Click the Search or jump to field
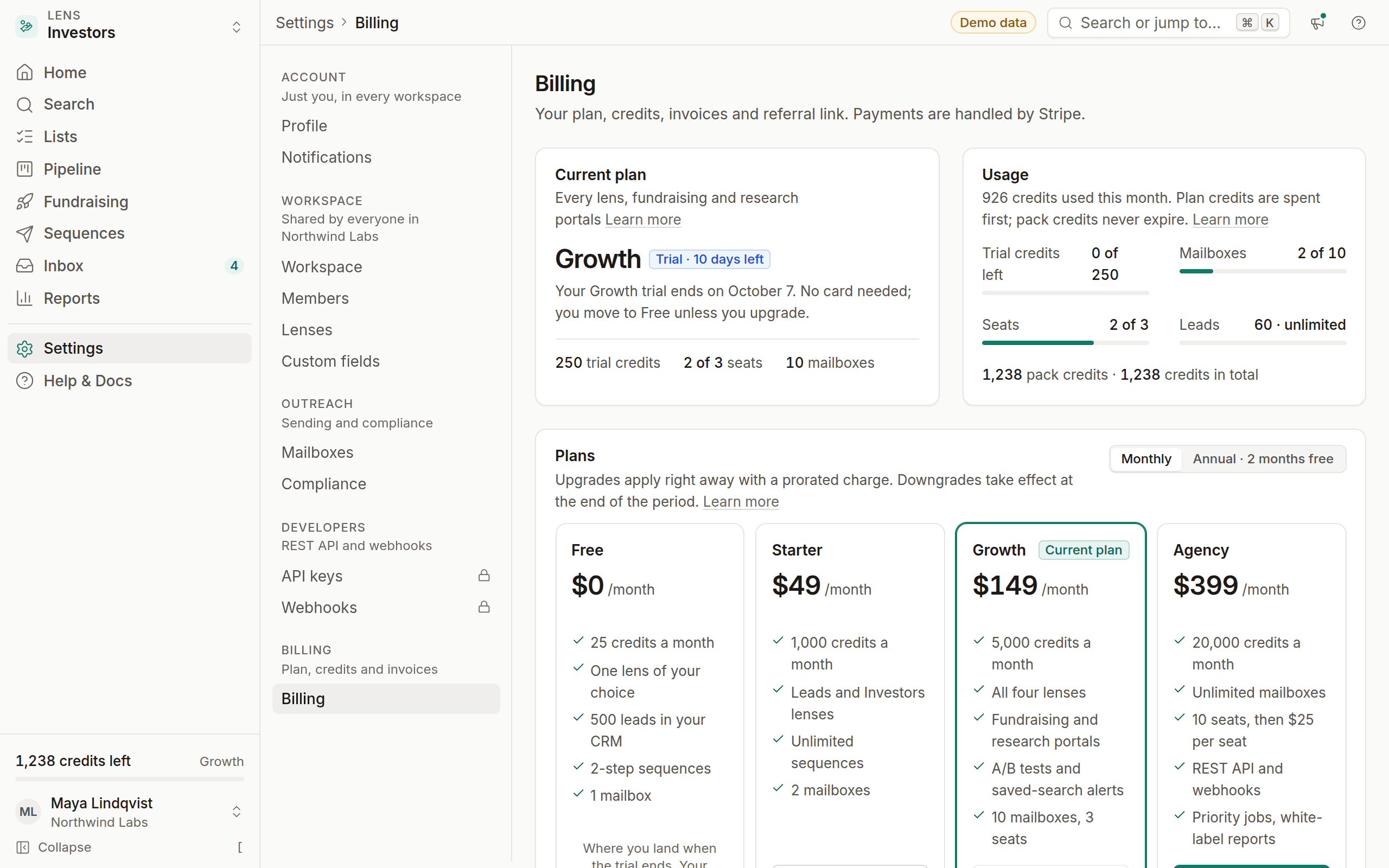 (1168, 23)
